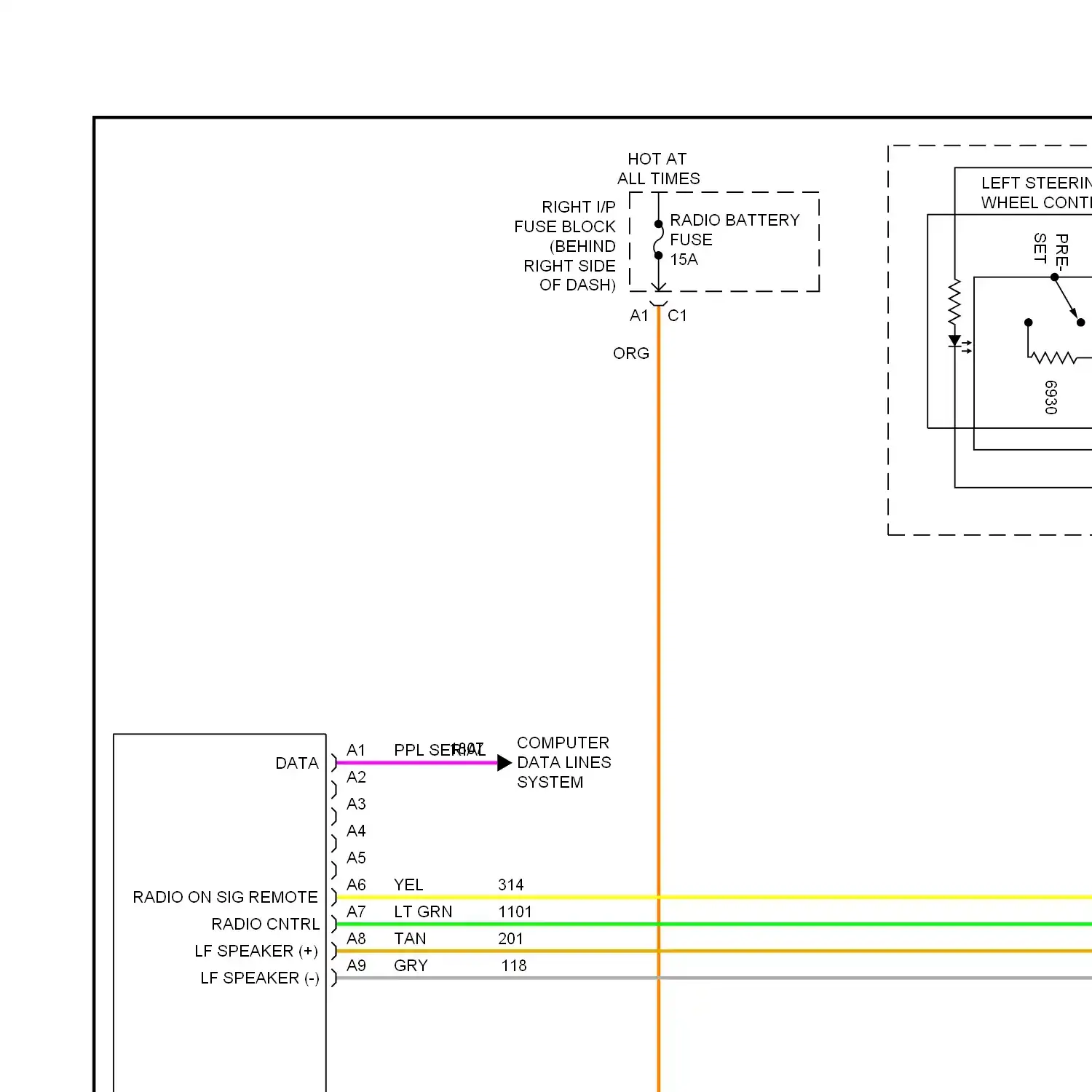
Task: Click pin label 'A2'
Action: pyautogui.click(x=356, y=777)
